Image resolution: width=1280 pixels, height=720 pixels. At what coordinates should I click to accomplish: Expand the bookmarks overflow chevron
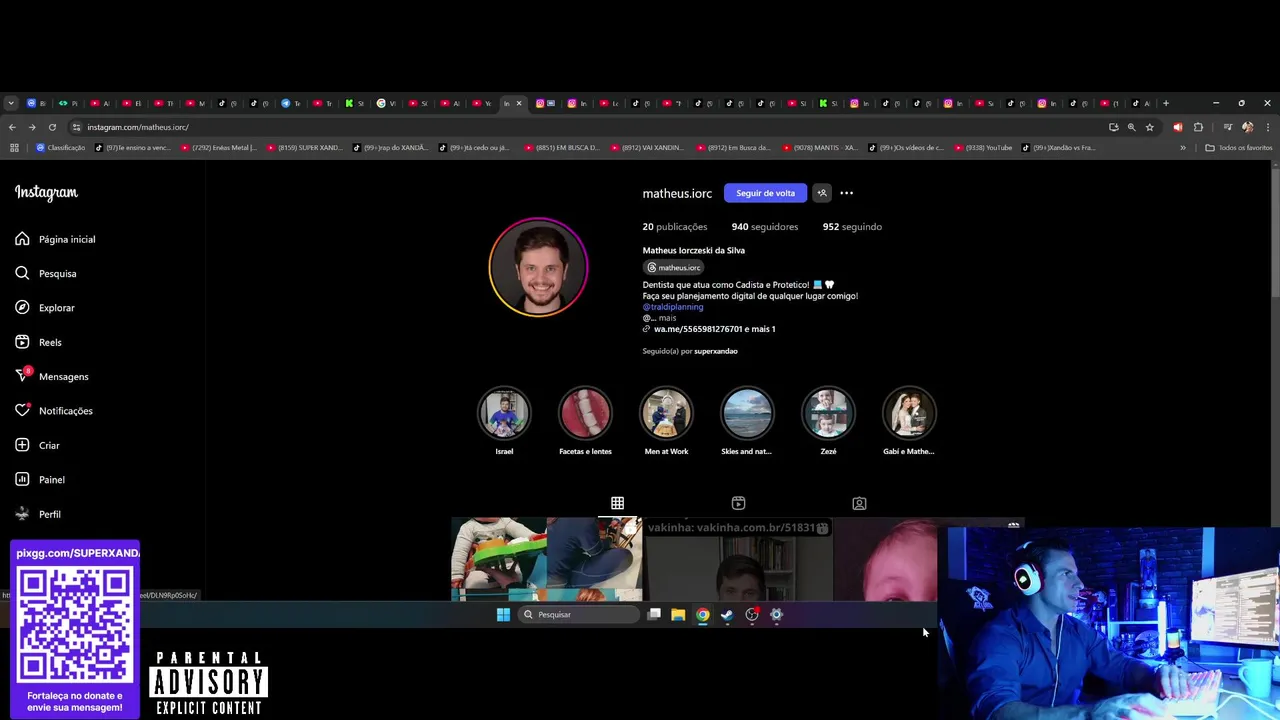coord(1183,148)
